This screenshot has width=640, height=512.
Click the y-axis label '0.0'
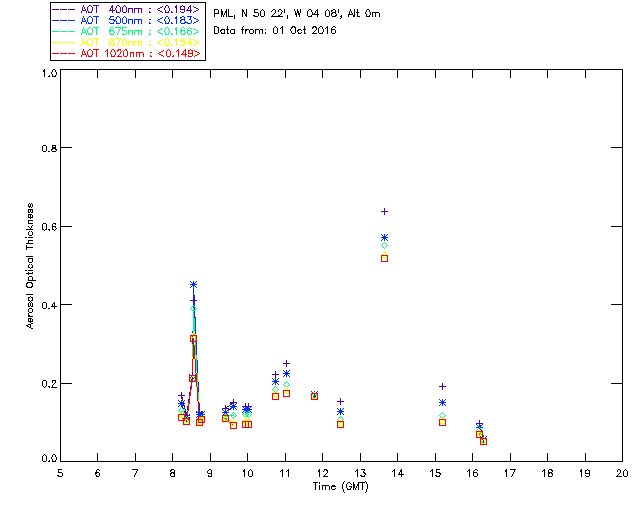pos(49,459)
